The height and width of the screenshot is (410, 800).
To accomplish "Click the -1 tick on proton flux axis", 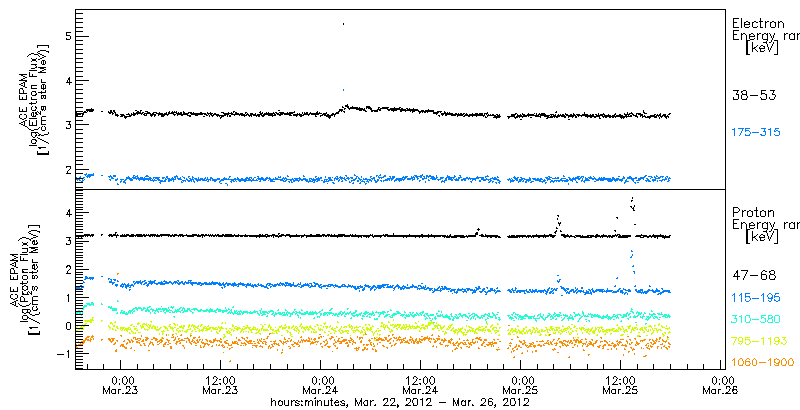I will (x=63, y=353).
